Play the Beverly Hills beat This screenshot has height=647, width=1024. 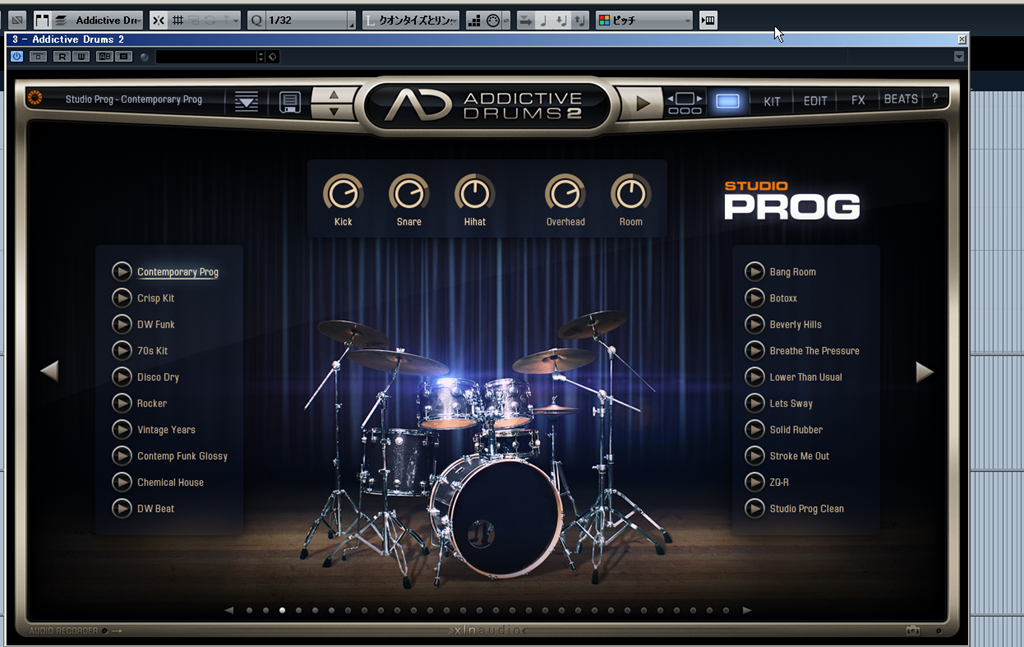[754, 324]
